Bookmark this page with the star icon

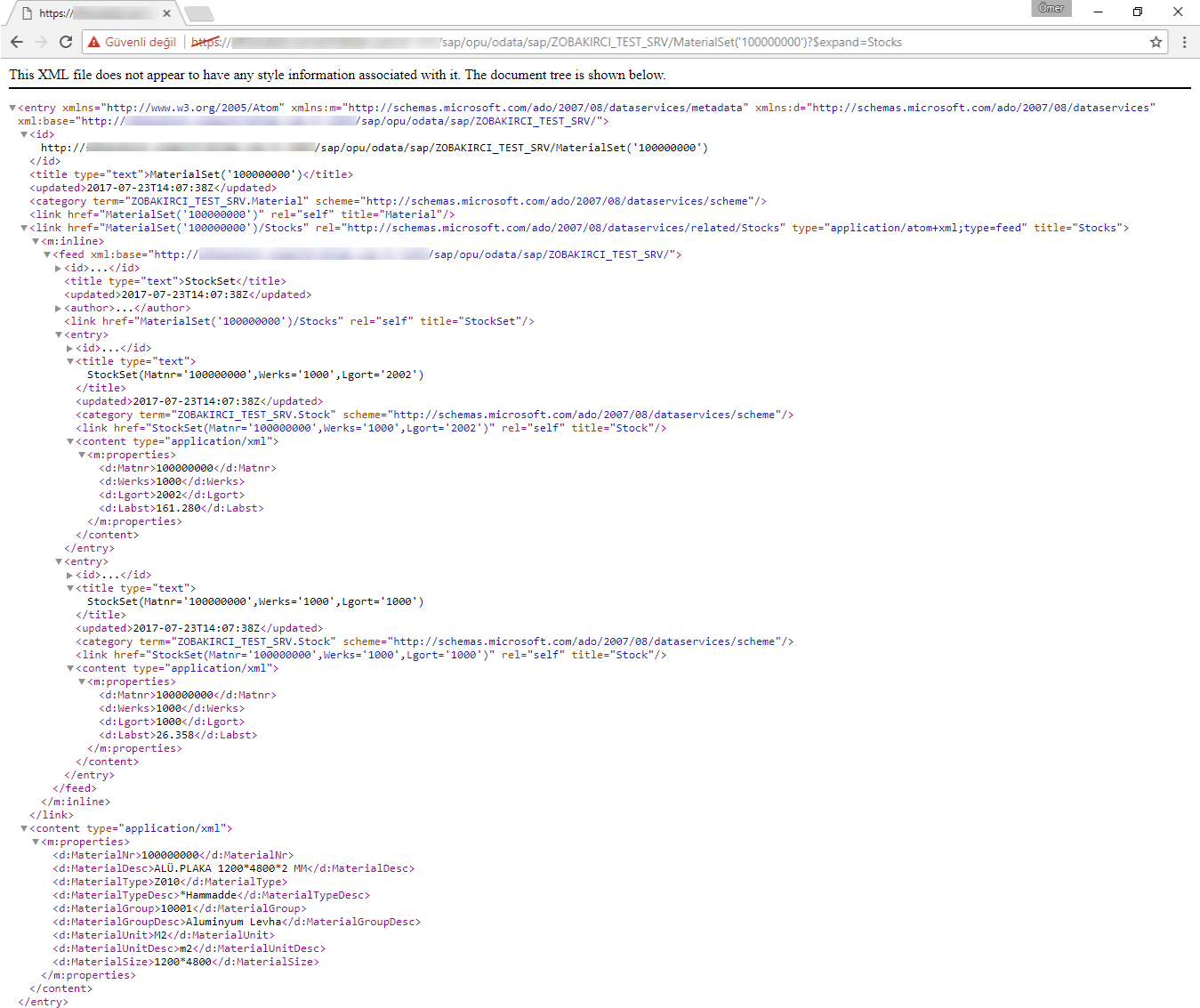(x=1156, y=42)
